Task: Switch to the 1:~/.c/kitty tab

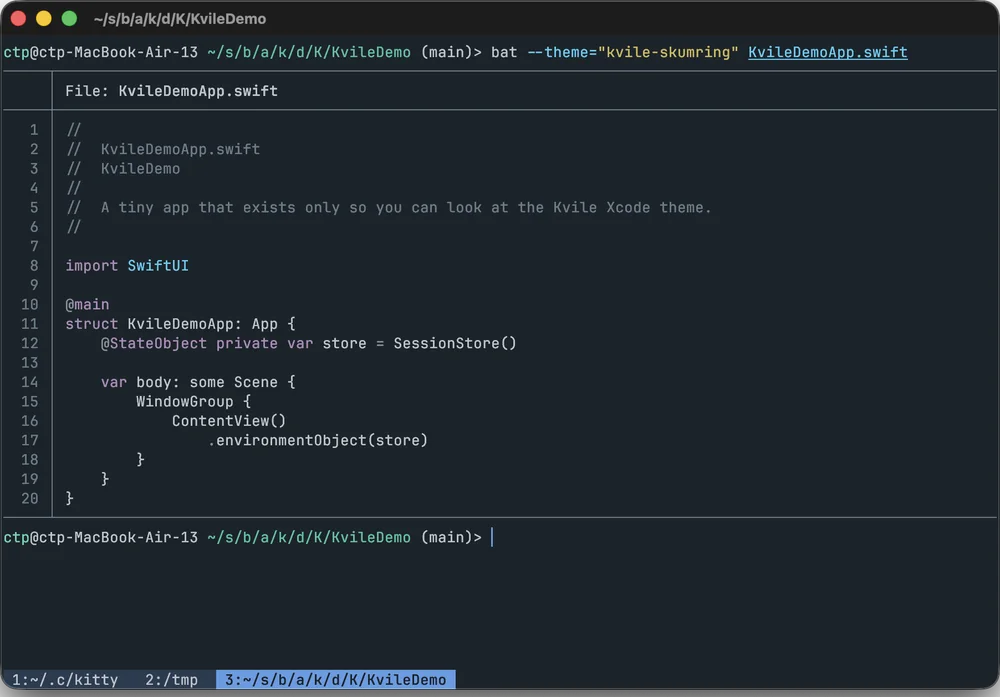Action: point(64,680)
